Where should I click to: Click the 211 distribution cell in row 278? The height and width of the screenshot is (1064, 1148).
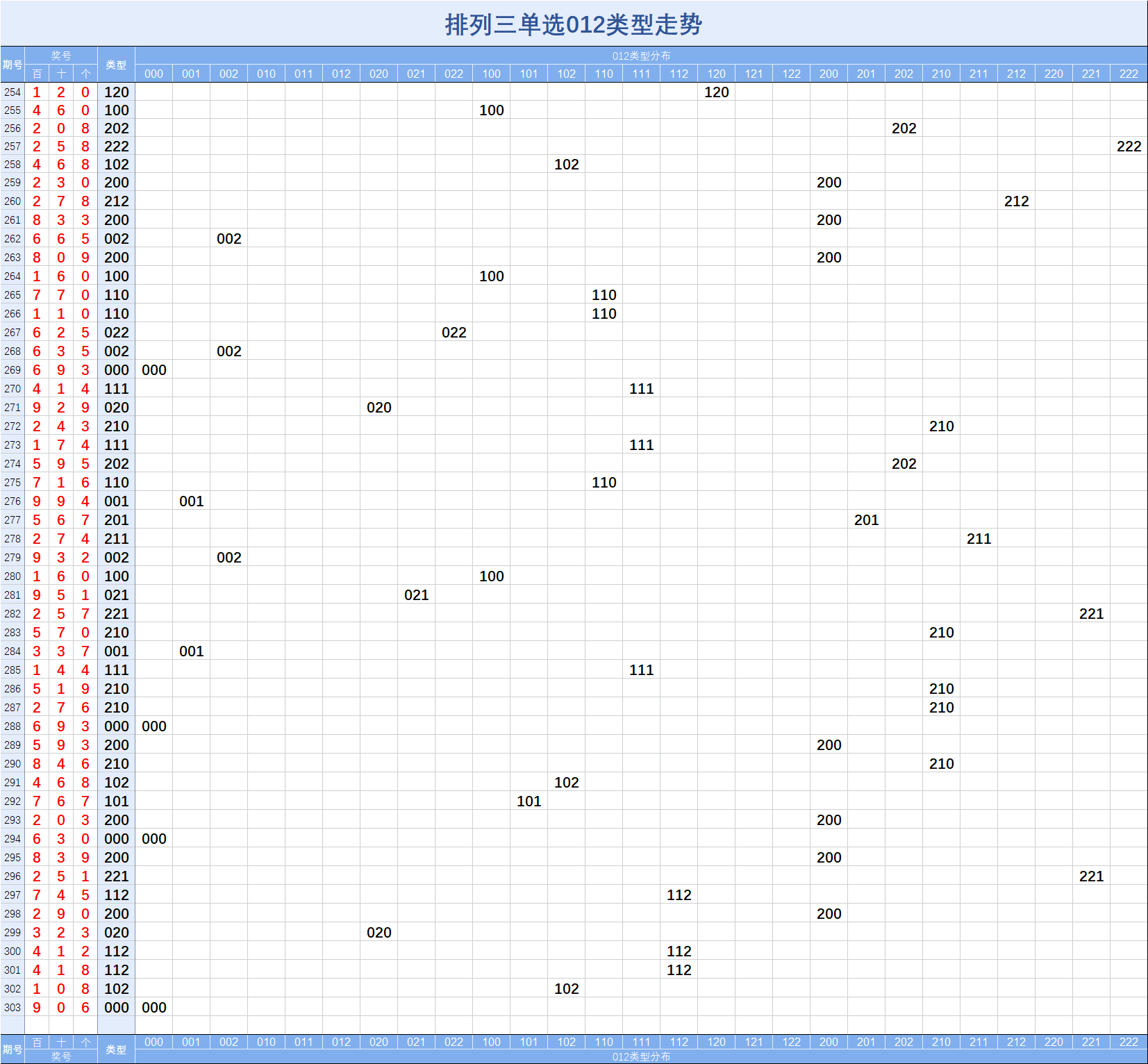coord(979,538)
